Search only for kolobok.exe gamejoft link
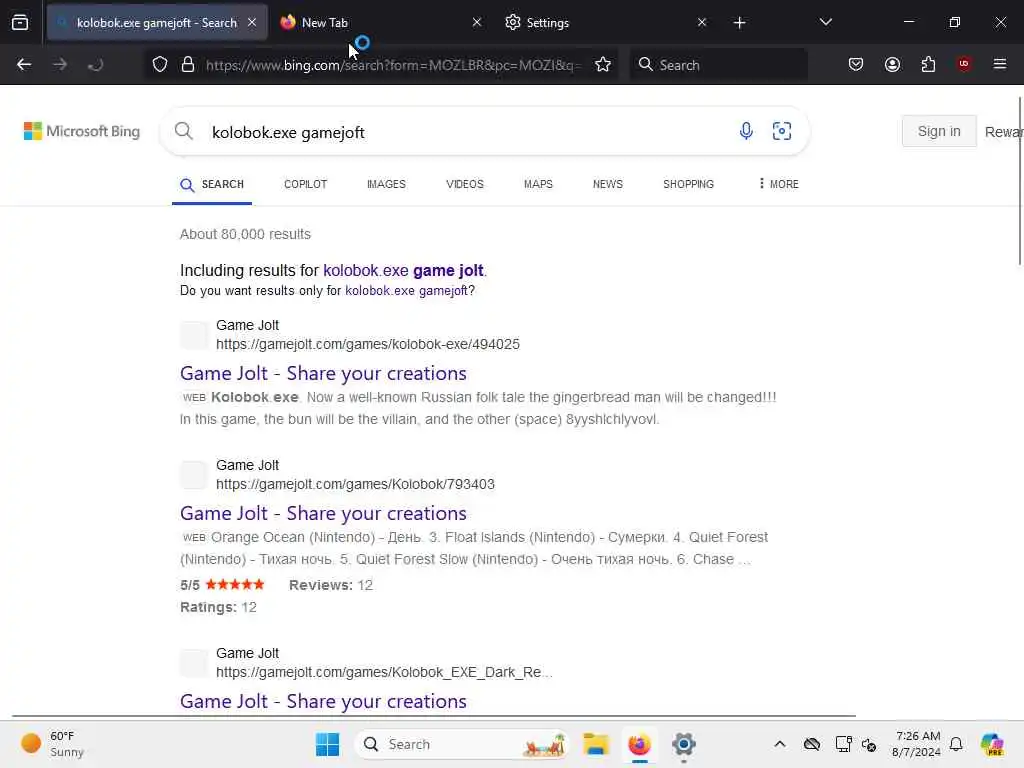This screenshot has height=768, width=1024. tap(406, 291)
